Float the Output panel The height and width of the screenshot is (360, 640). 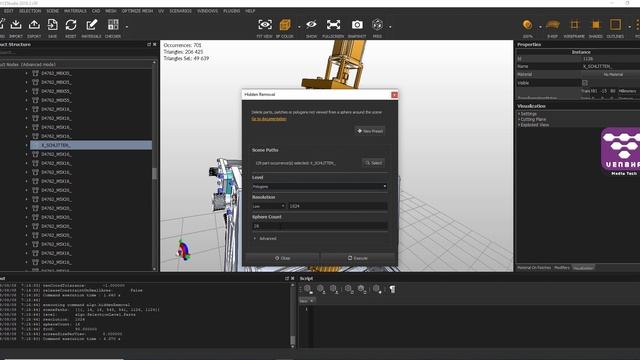click(x=287, y=278)
